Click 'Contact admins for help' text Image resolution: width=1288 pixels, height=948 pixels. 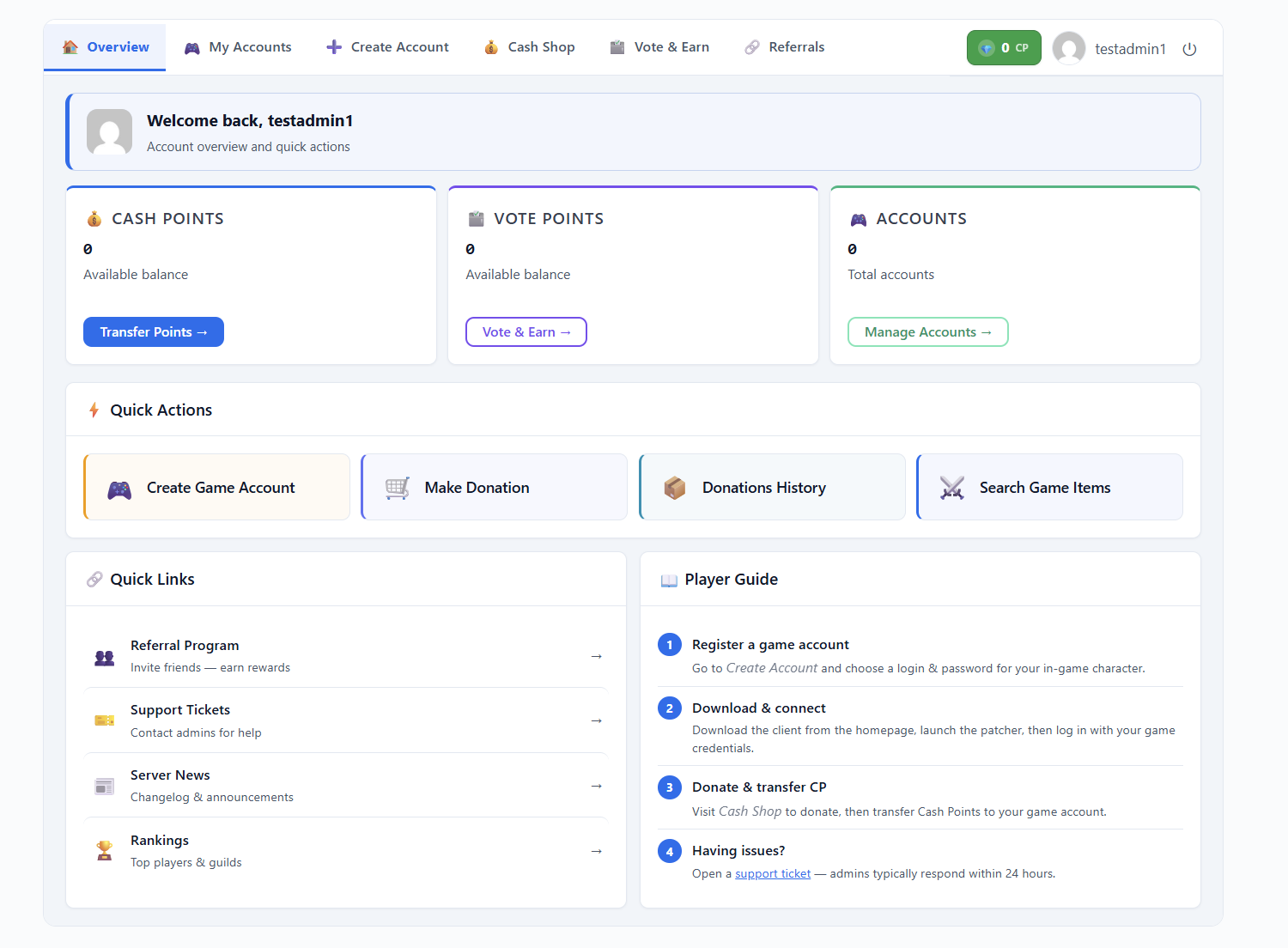pos(196,733)
